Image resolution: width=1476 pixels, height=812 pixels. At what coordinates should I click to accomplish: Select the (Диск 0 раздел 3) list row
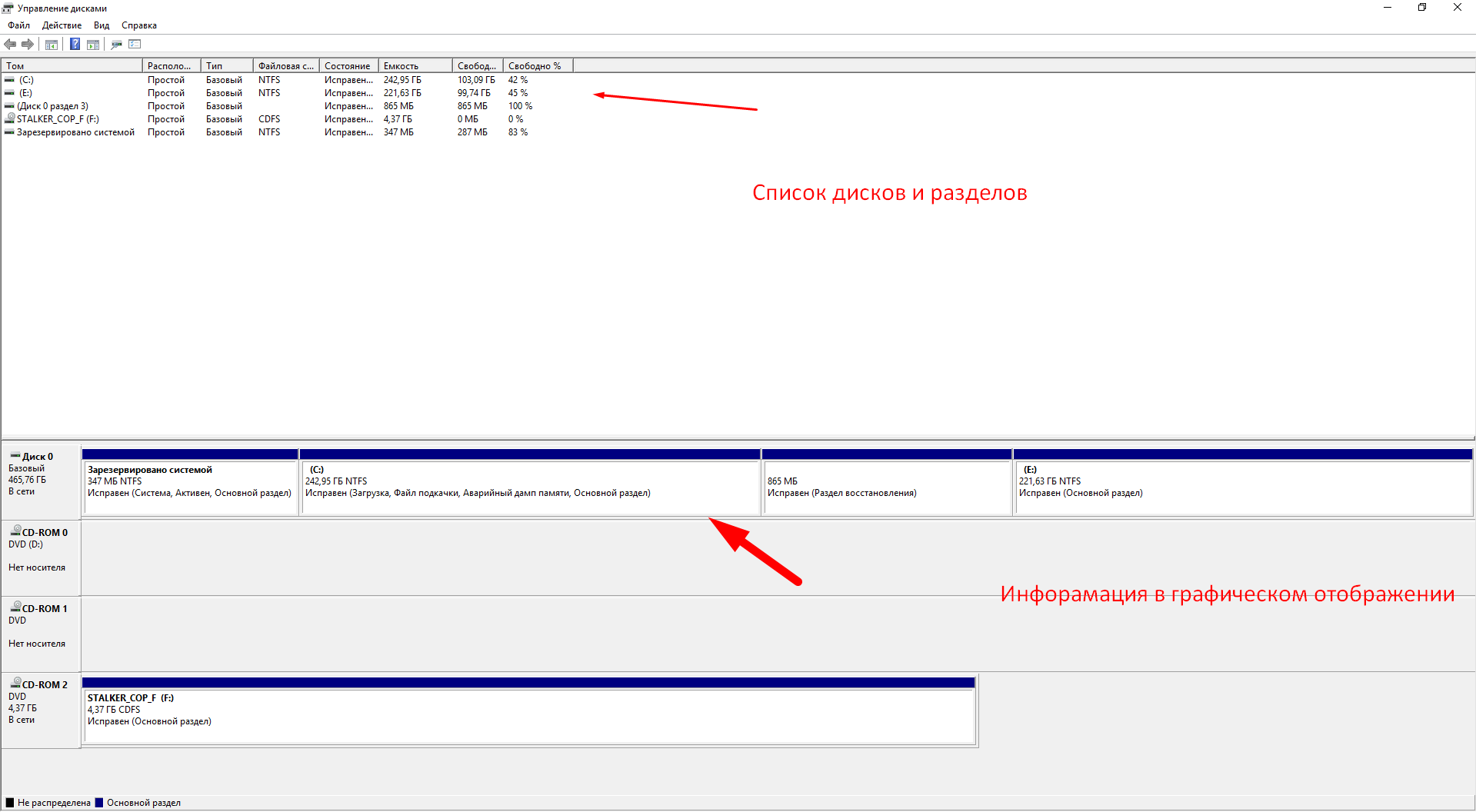coord(52,106)
